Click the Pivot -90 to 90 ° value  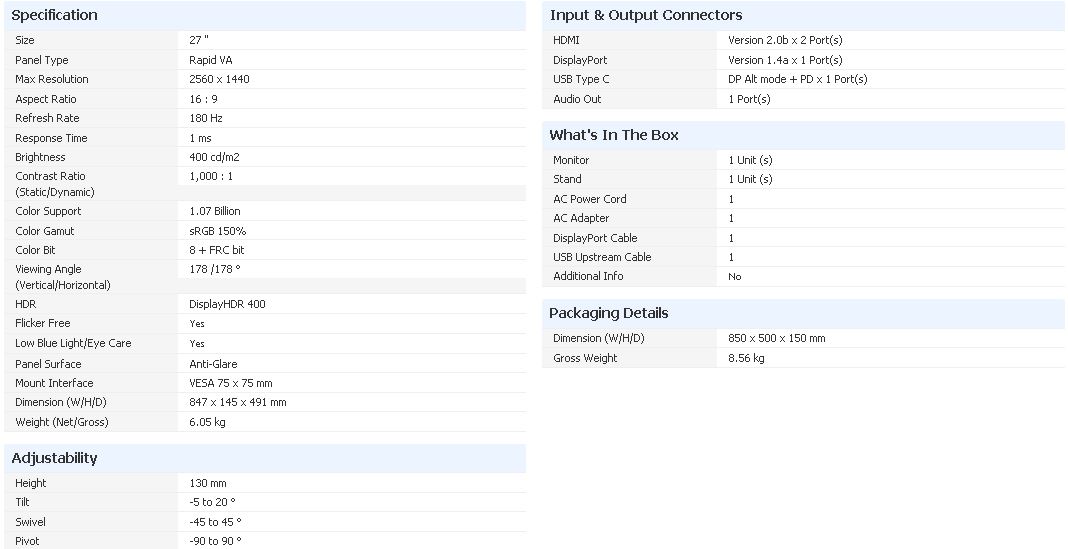point(215,541)
